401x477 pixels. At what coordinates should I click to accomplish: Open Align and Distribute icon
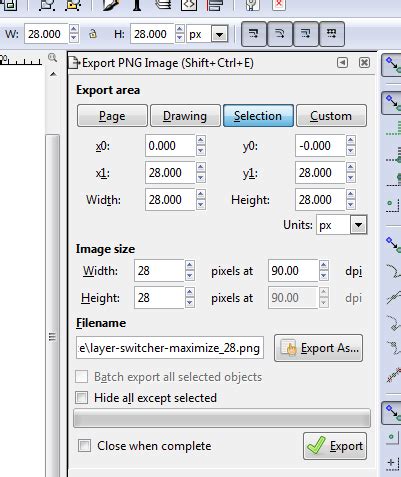coord(215,5)
